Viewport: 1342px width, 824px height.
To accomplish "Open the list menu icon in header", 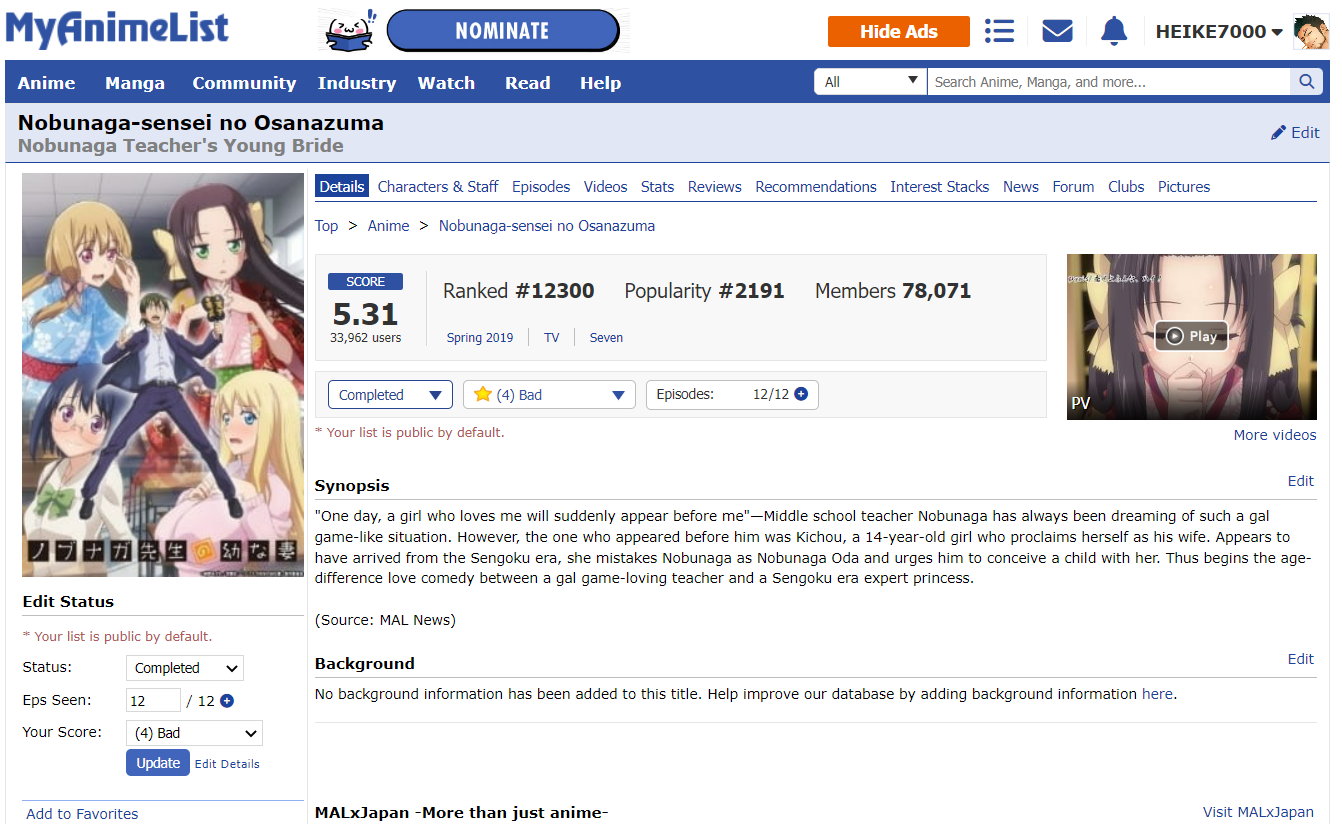I will 999,31.
